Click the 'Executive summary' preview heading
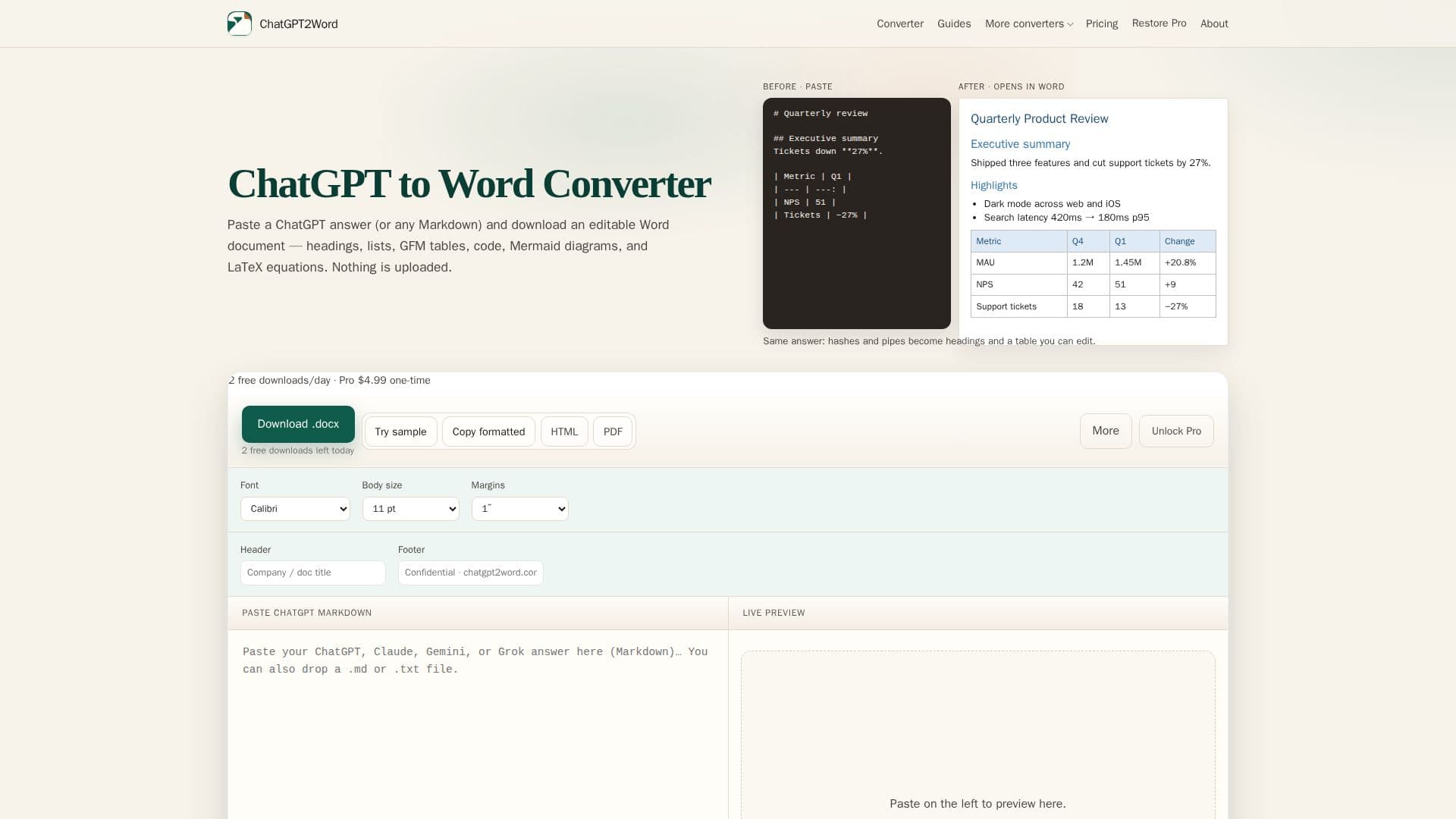The height and width of the screenshot is (819, 1456). point(1021,144)
